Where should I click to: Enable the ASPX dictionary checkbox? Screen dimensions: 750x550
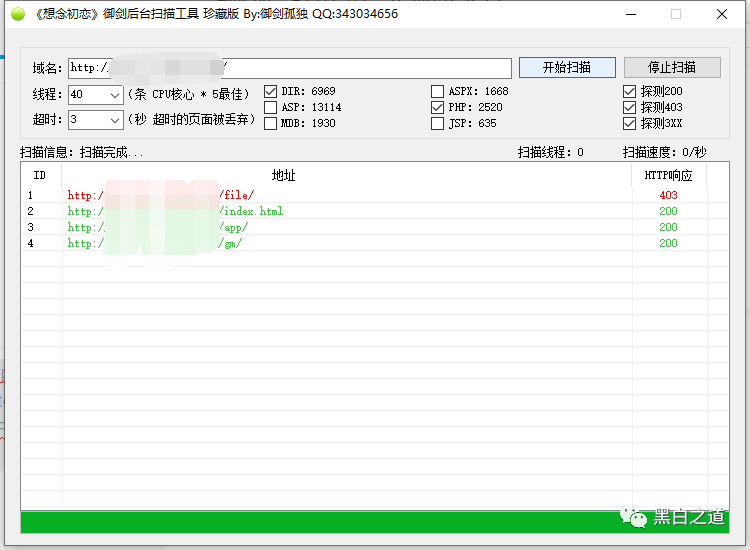click(437, 91)
